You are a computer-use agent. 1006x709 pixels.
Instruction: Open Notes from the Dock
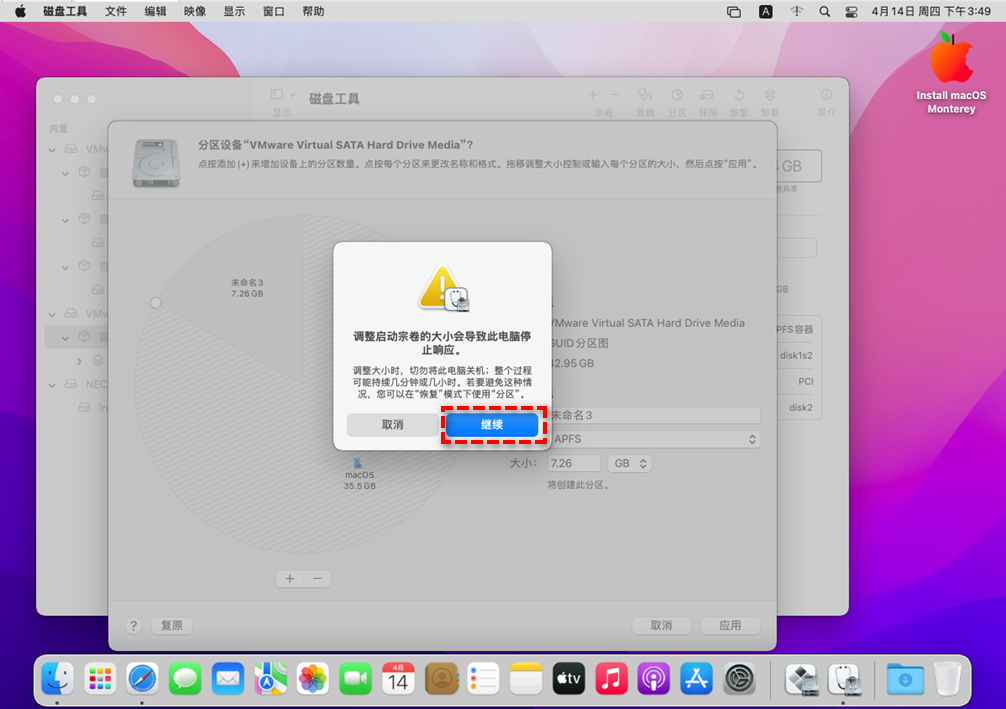526,678
